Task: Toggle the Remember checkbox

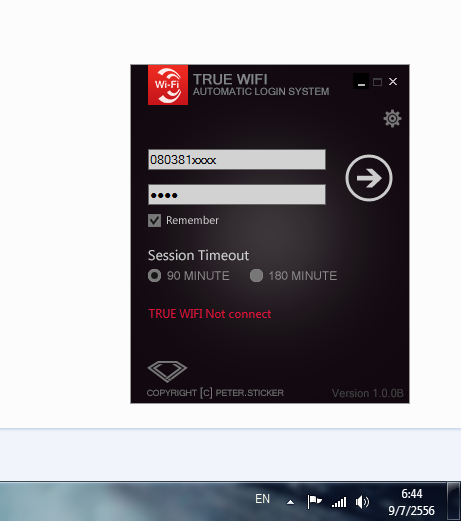Action: 154,220
